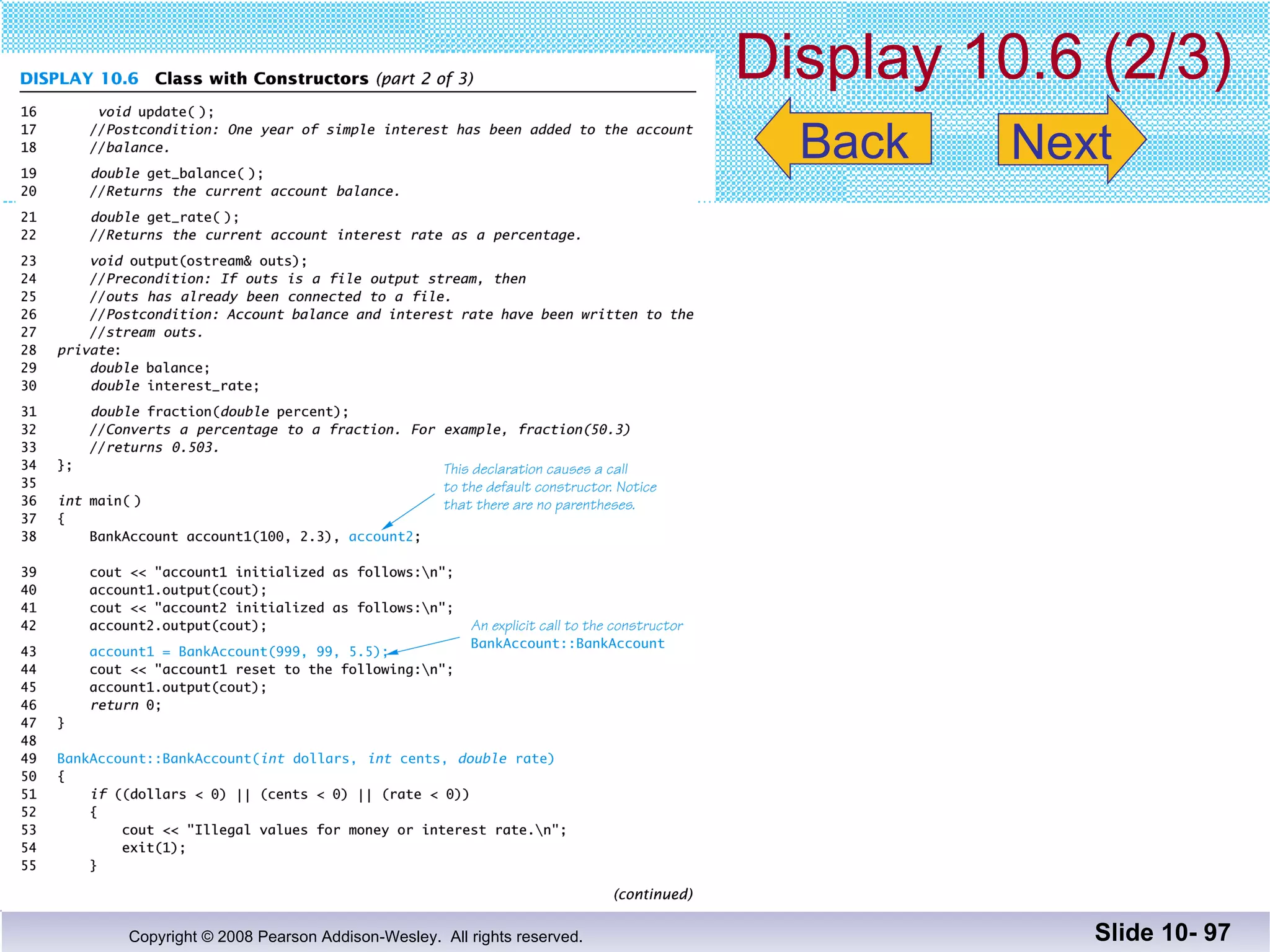
Task: Click line 41 'account2 initialized as follows' statement
Action: pyautogui.click(x=272, y=608)
